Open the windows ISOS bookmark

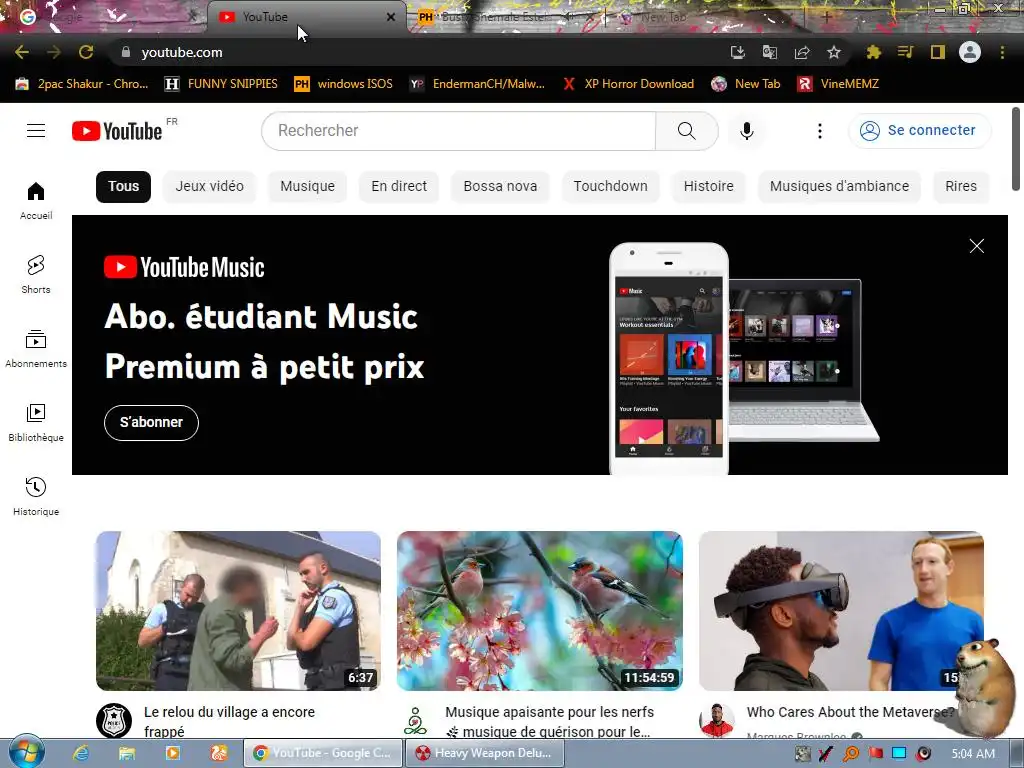tap(344, 84)
